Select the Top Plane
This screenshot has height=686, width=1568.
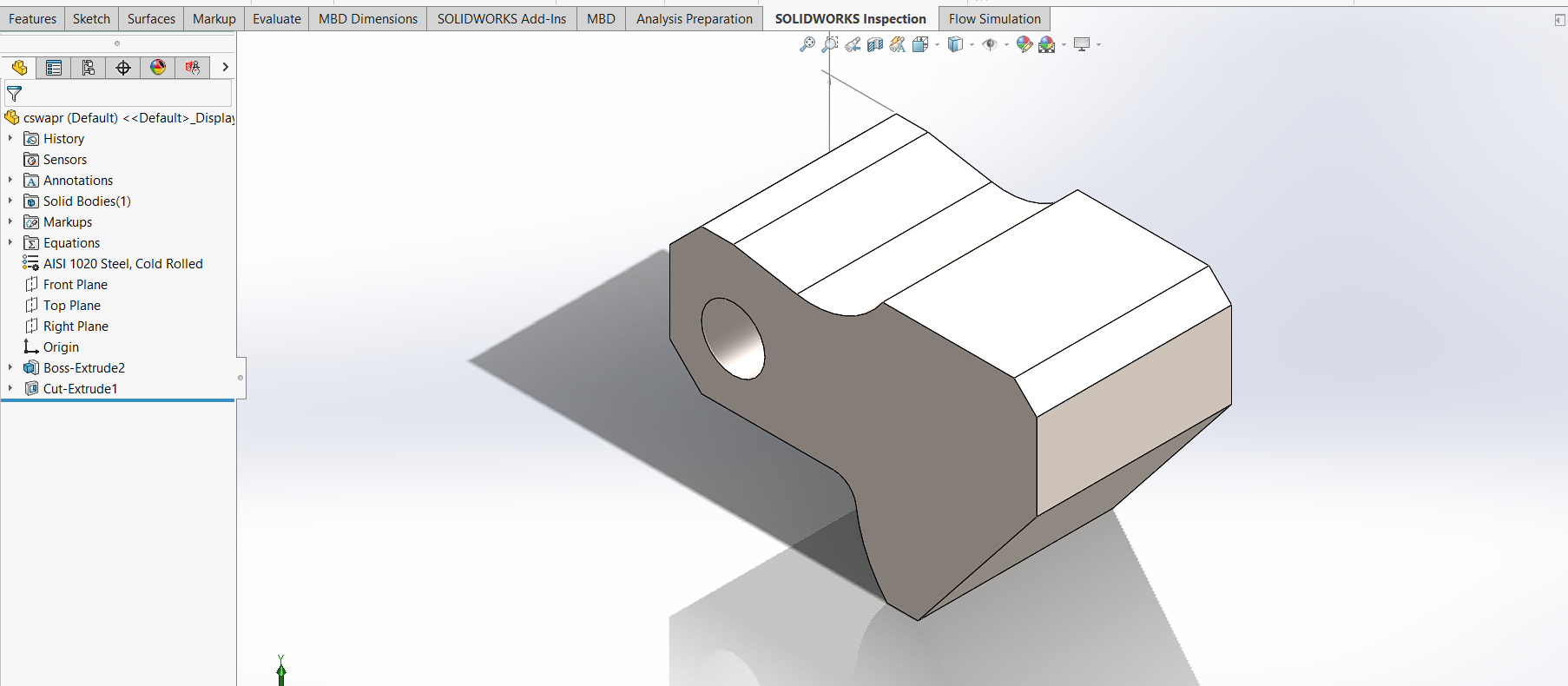(72, 306)
